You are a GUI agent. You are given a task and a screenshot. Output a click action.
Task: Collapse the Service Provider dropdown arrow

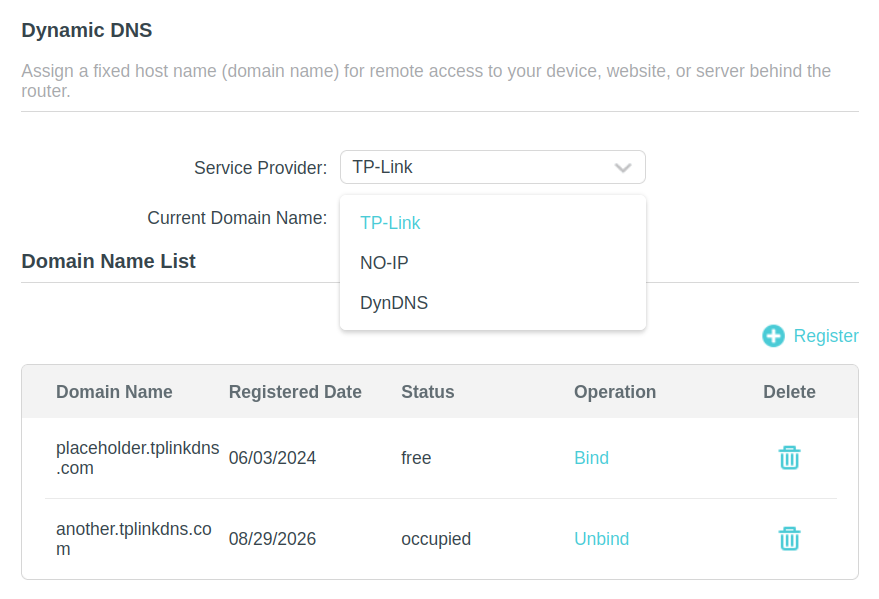(x=623, y=168)
